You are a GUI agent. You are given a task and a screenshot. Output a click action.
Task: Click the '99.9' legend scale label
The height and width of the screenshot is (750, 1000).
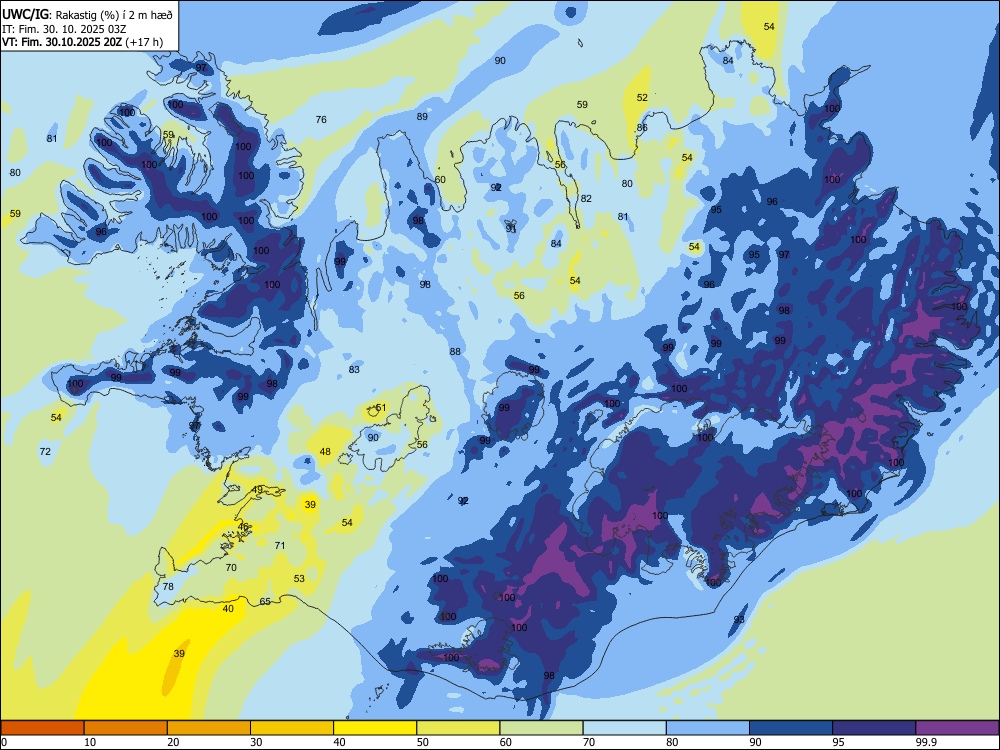pos(925,742)
